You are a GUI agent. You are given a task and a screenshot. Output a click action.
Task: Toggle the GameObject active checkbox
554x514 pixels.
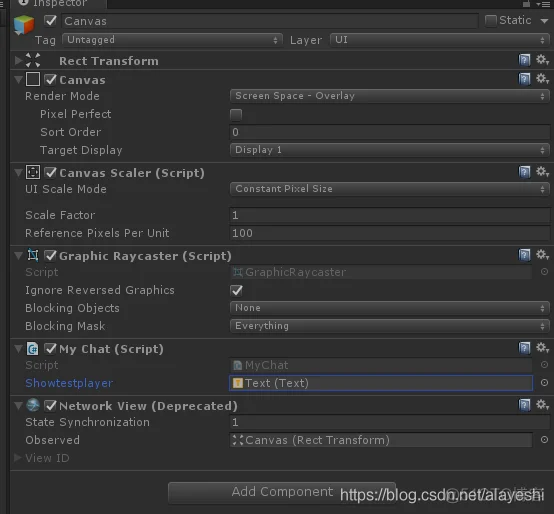[51, 21]
